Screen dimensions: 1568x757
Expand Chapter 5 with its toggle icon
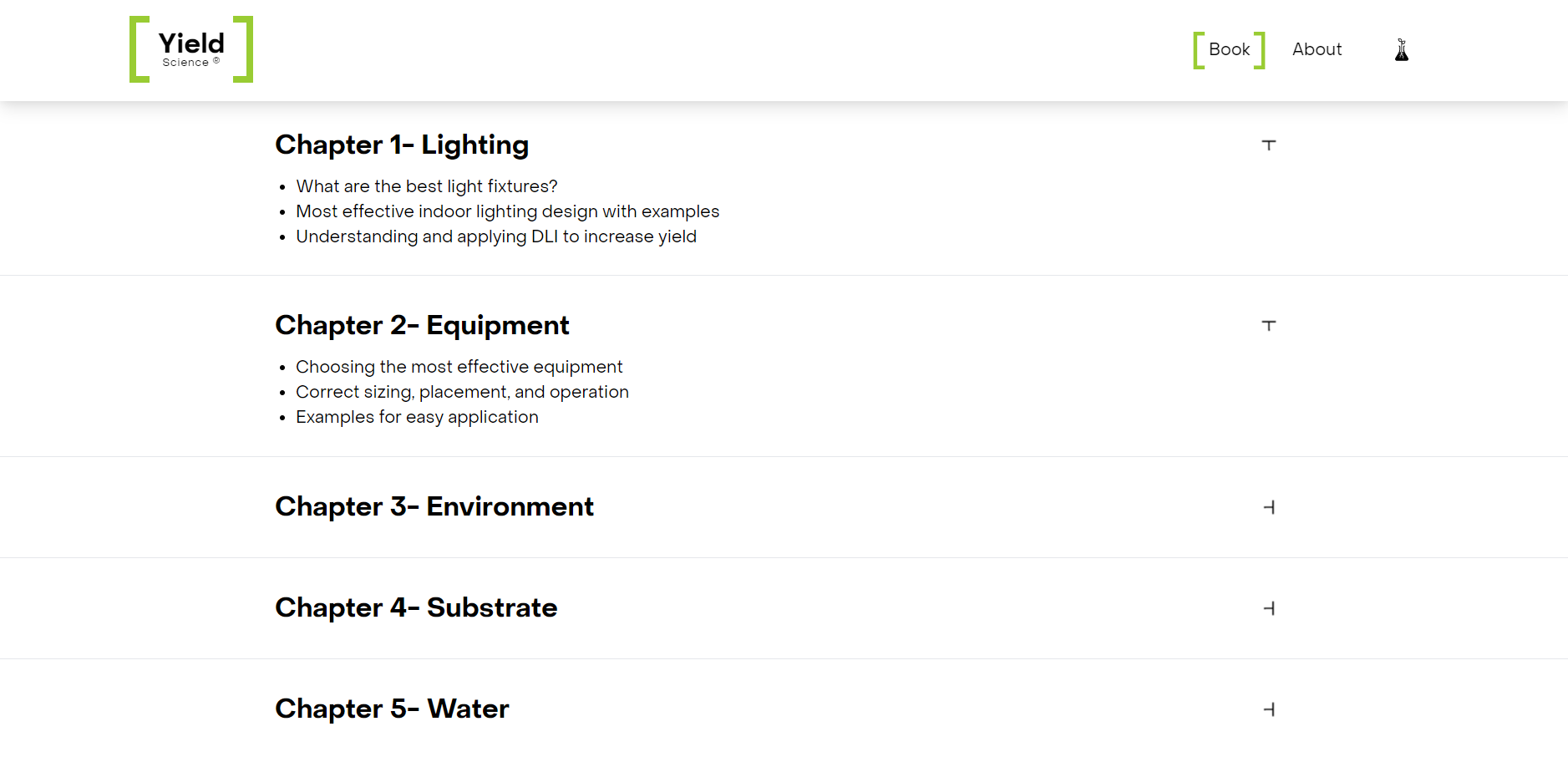(x=1269, y=709)
